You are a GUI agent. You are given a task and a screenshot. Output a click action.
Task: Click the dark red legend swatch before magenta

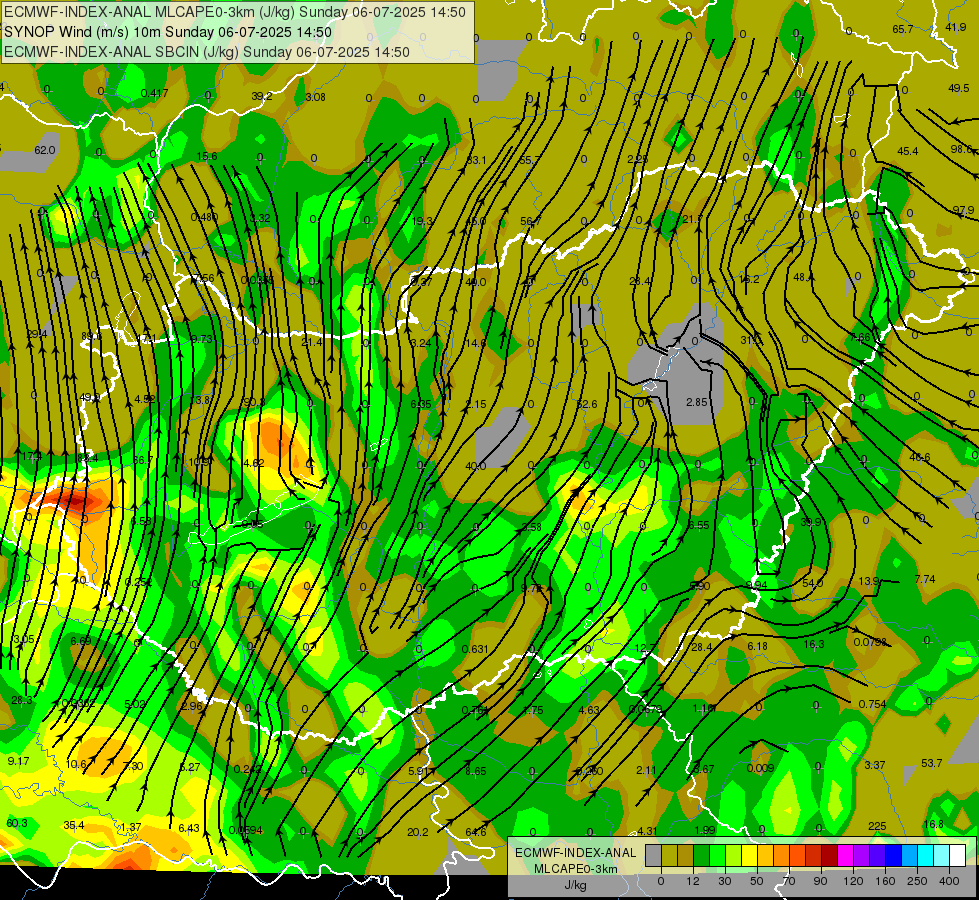(x=830, y=855)
